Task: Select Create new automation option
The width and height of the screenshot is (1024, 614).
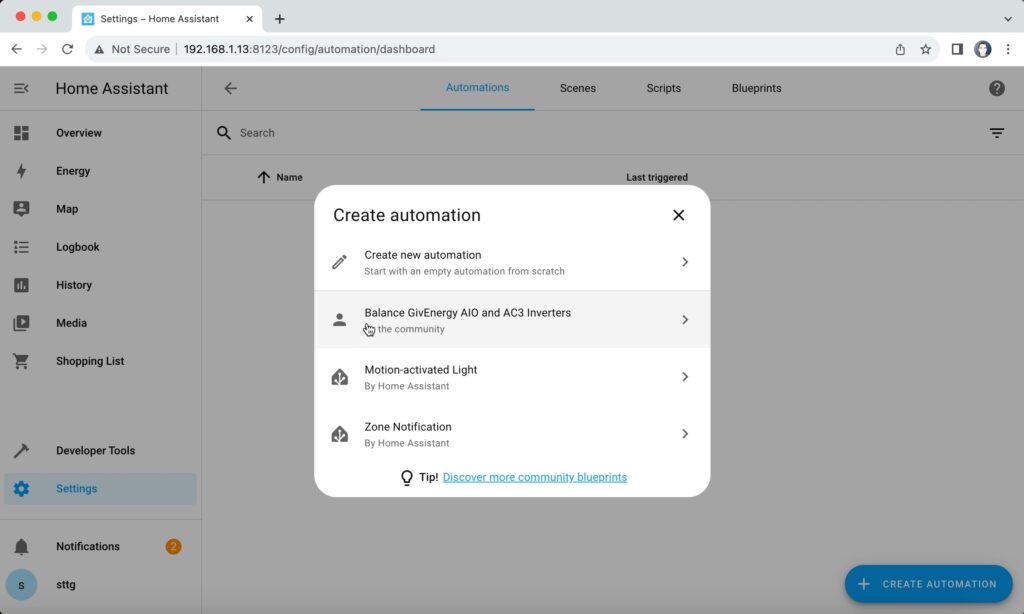Action: pyautogui.click(x=512, y=262)
